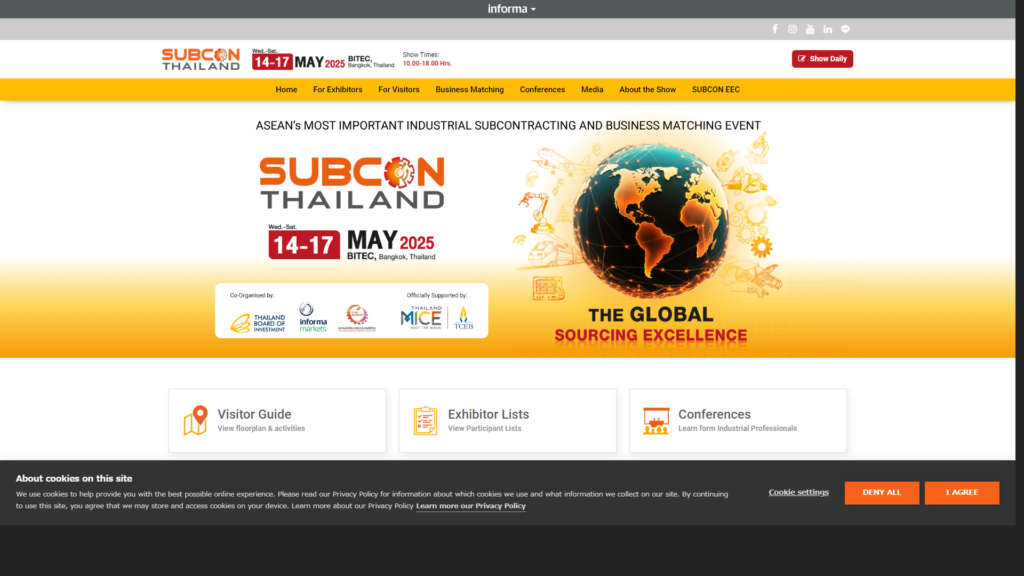This screenshot has height=576, width=1024.
Task: Click the I AGREE cookies button
Action: (x=961, y=492)
